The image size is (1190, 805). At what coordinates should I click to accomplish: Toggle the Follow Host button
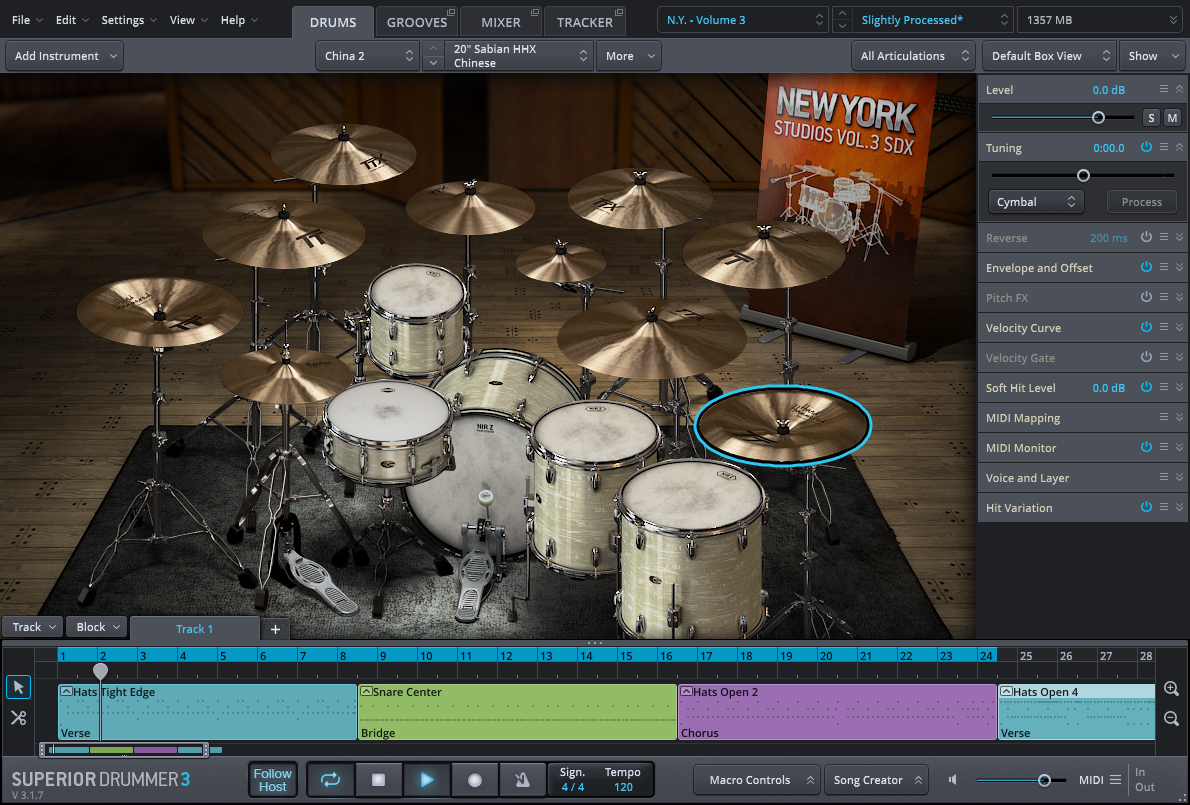point(272,780)
